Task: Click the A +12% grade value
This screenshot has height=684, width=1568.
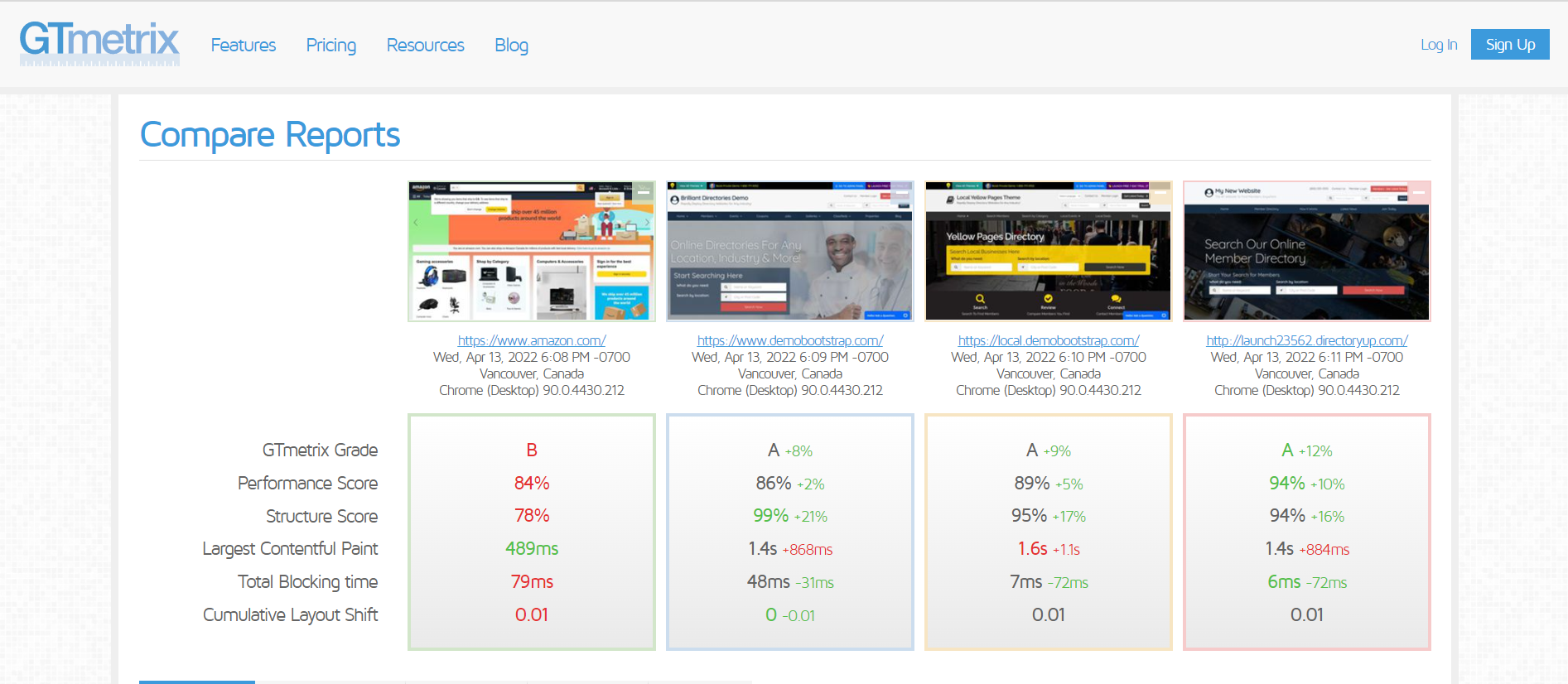Action: pos(1307,450)
